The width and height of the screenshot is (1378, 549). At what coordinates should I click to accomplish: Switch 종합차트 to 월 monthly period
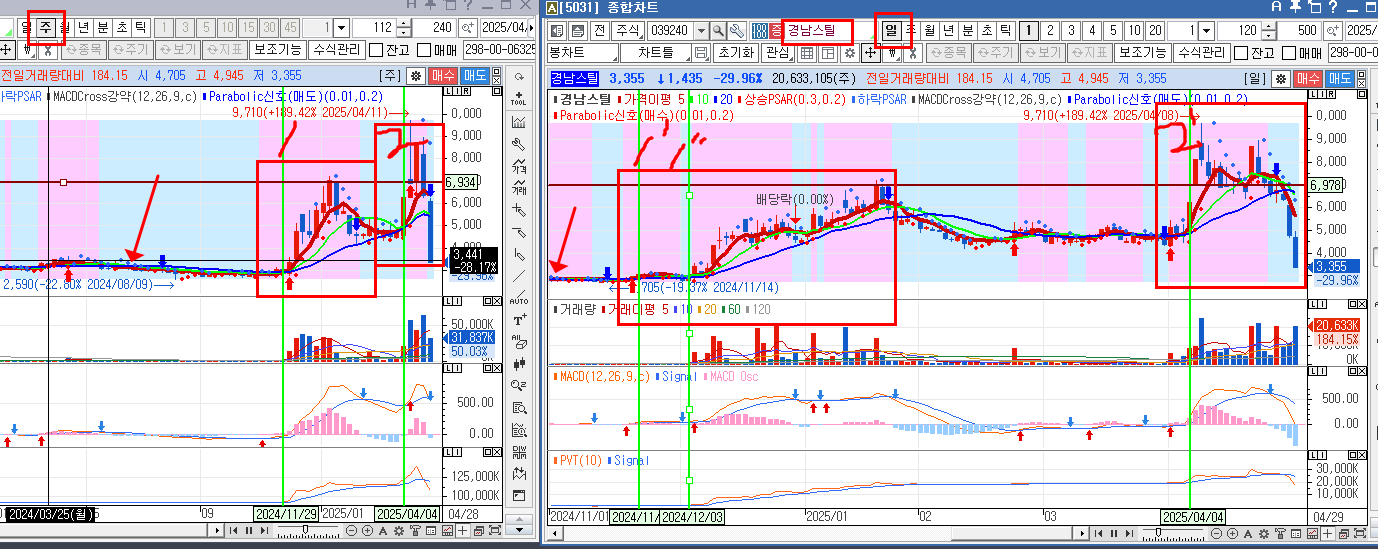(x=929, y=30)
